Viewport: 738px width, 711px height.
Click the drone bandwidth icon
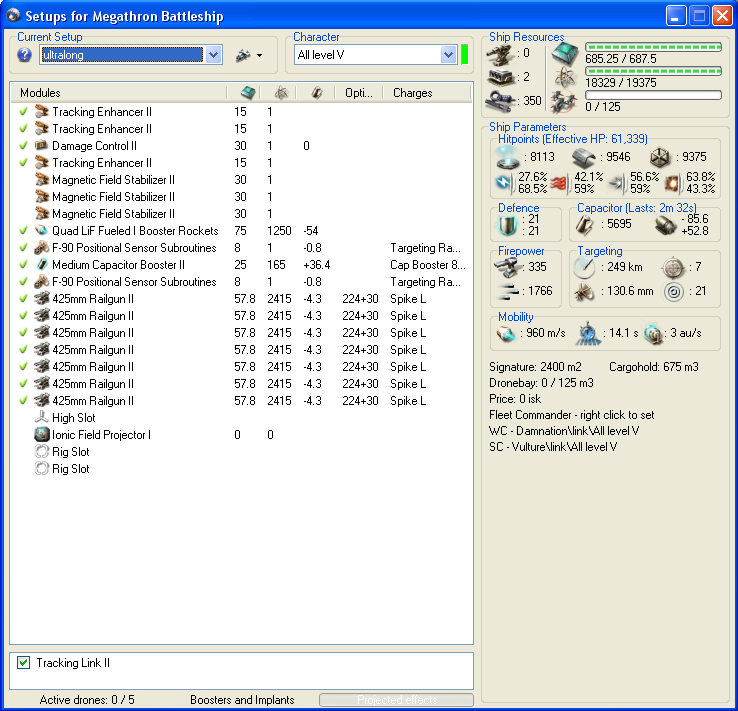pyautogui.click(x=564, y=101)
